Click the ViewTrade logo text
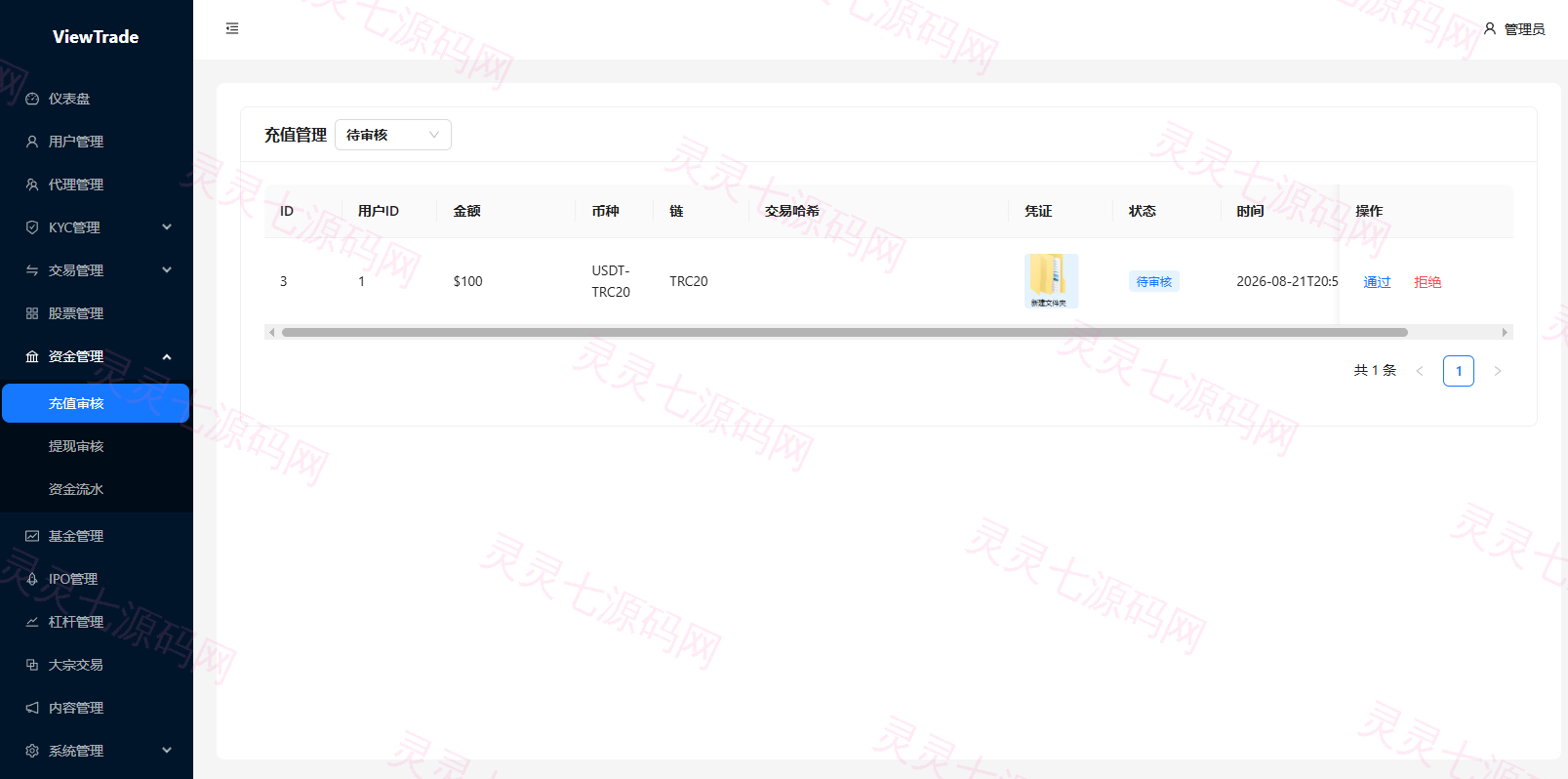 pyautogui.click(x=96, y=37)
